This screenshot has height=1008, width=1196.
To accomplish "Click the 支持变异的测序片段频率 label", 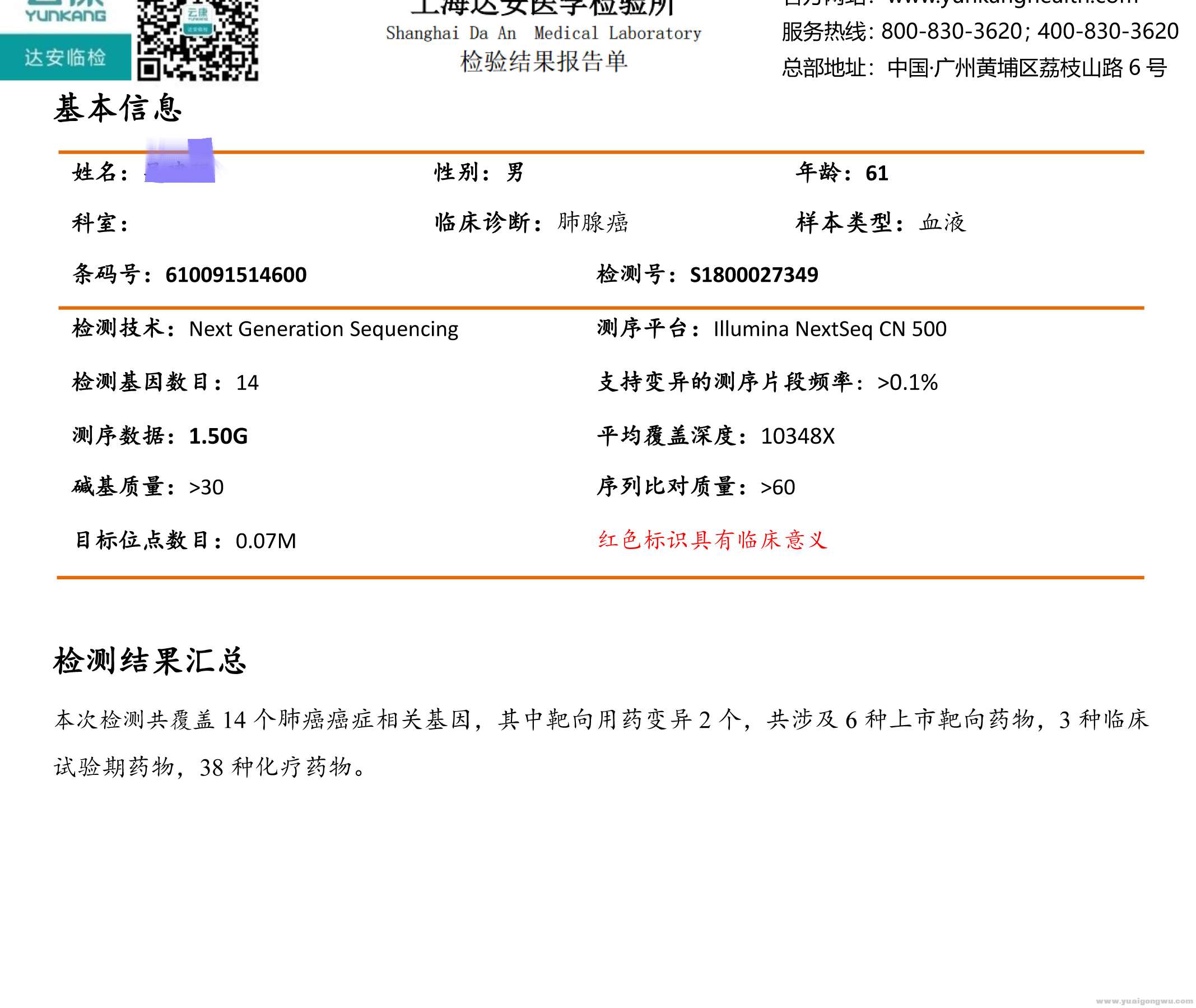I will (730, 382).
